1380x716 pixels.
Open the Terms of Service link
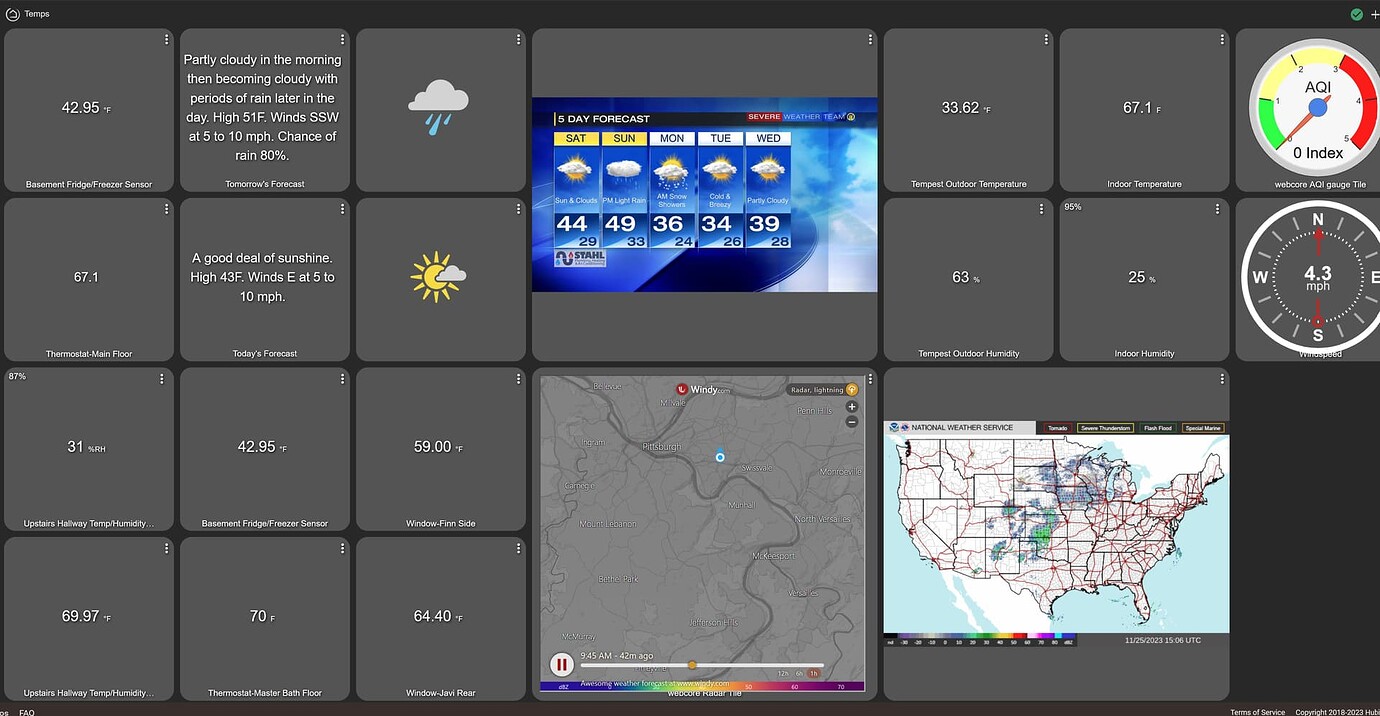[x=1256, y=712]
